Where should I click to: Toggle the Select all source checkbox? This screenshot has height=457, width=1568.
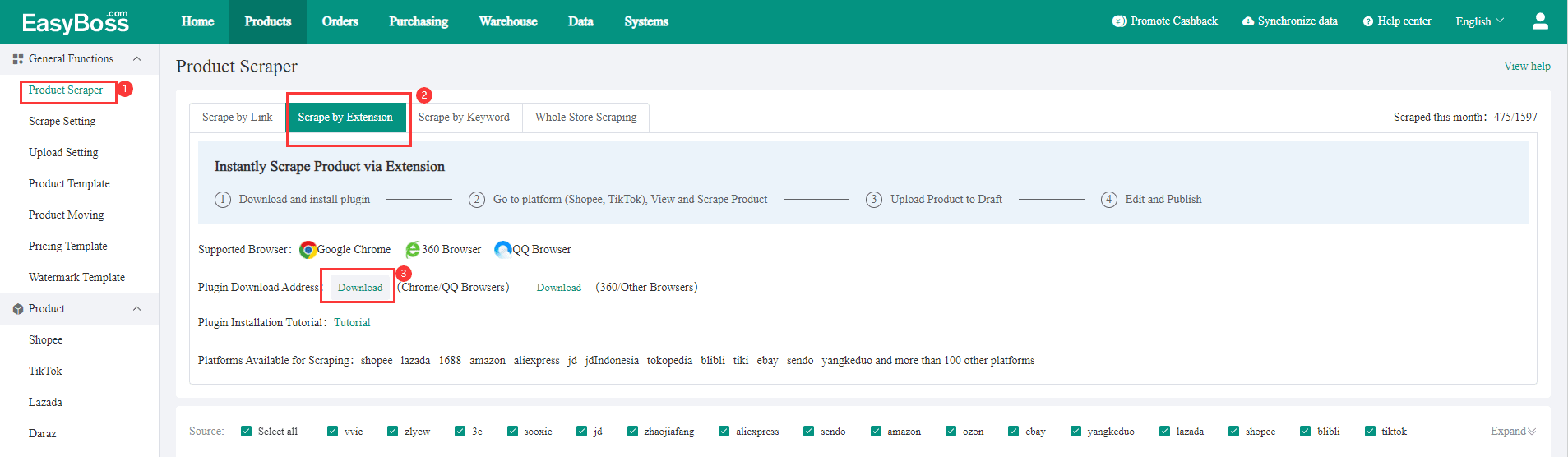[246, 432]
